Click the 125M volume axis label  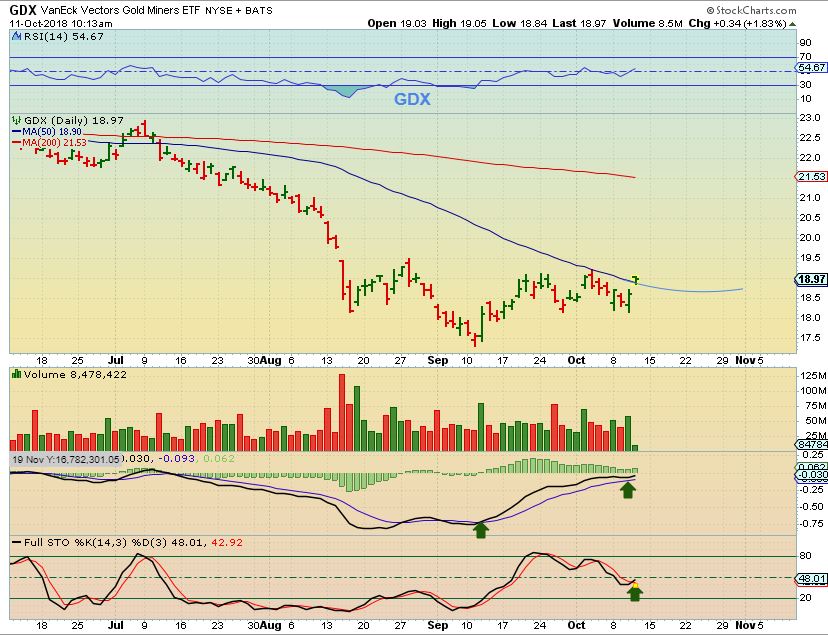[814, 376]
